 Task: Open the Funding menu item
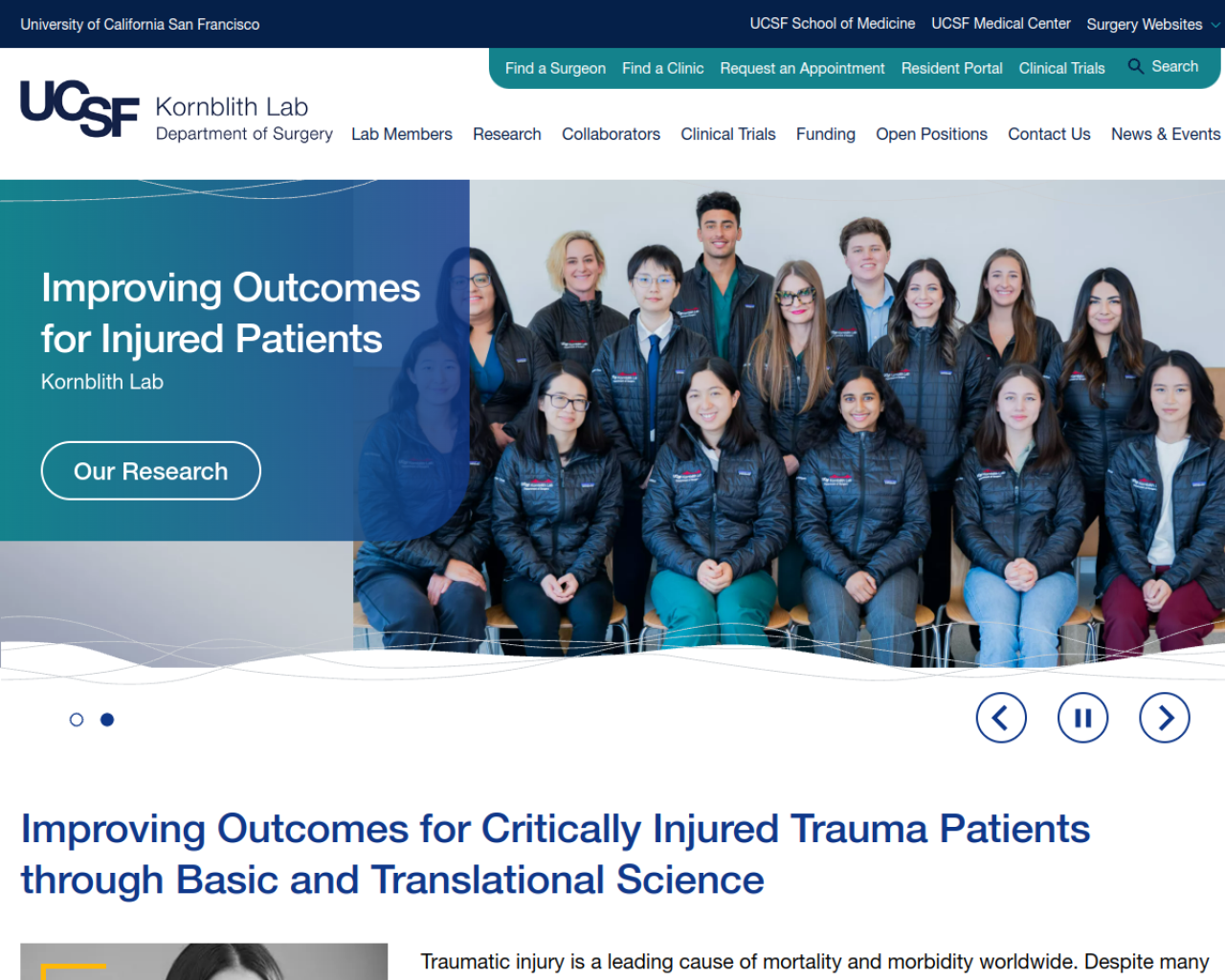click(826, 134)
